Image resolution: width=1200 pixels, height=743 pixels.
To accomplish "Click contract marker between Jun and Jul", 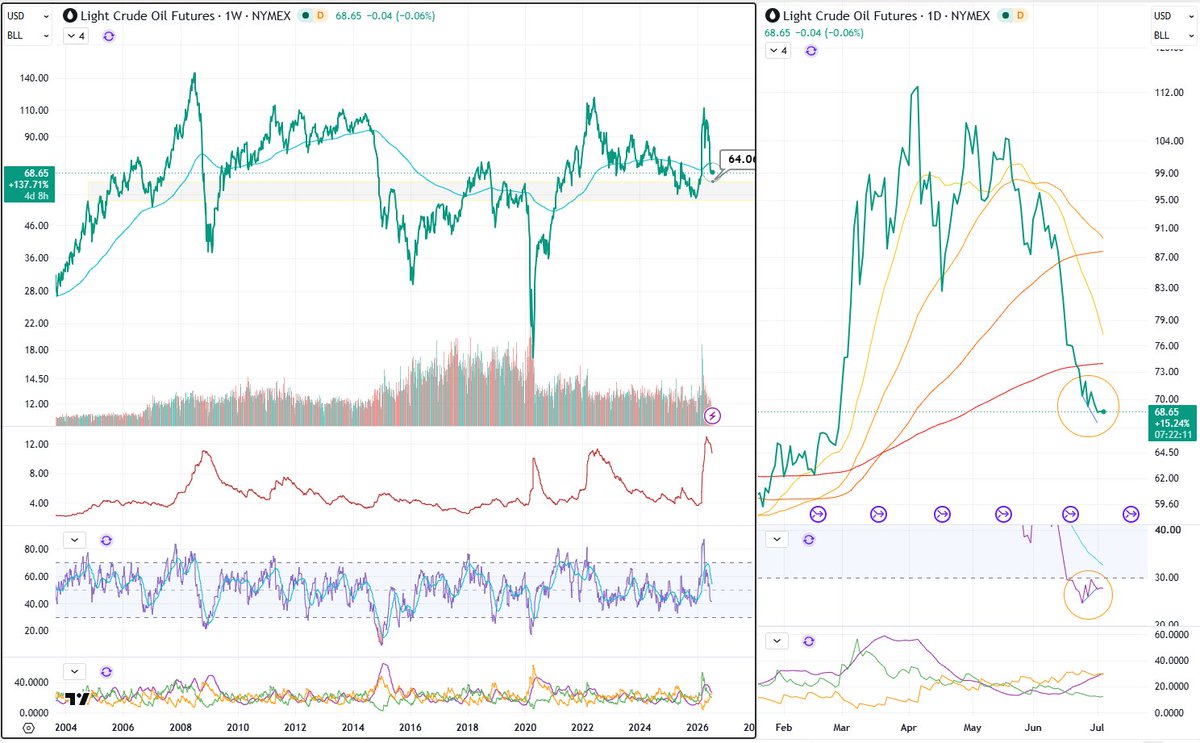I will click(x=1069, y=514).
